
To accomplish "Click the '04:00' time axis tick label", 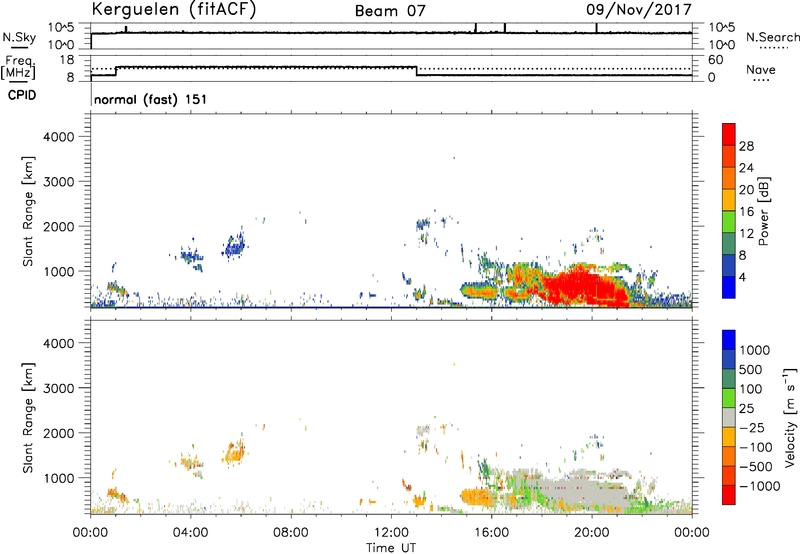I will 190,533.
